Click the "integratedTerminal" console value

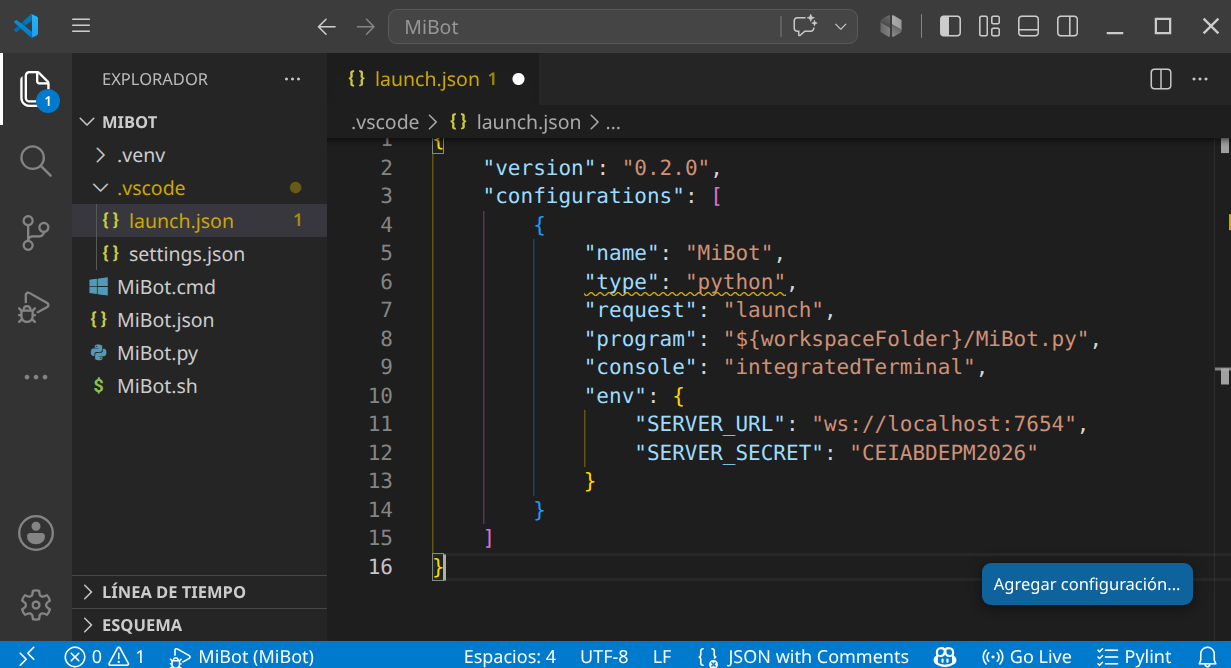[849, 367]
